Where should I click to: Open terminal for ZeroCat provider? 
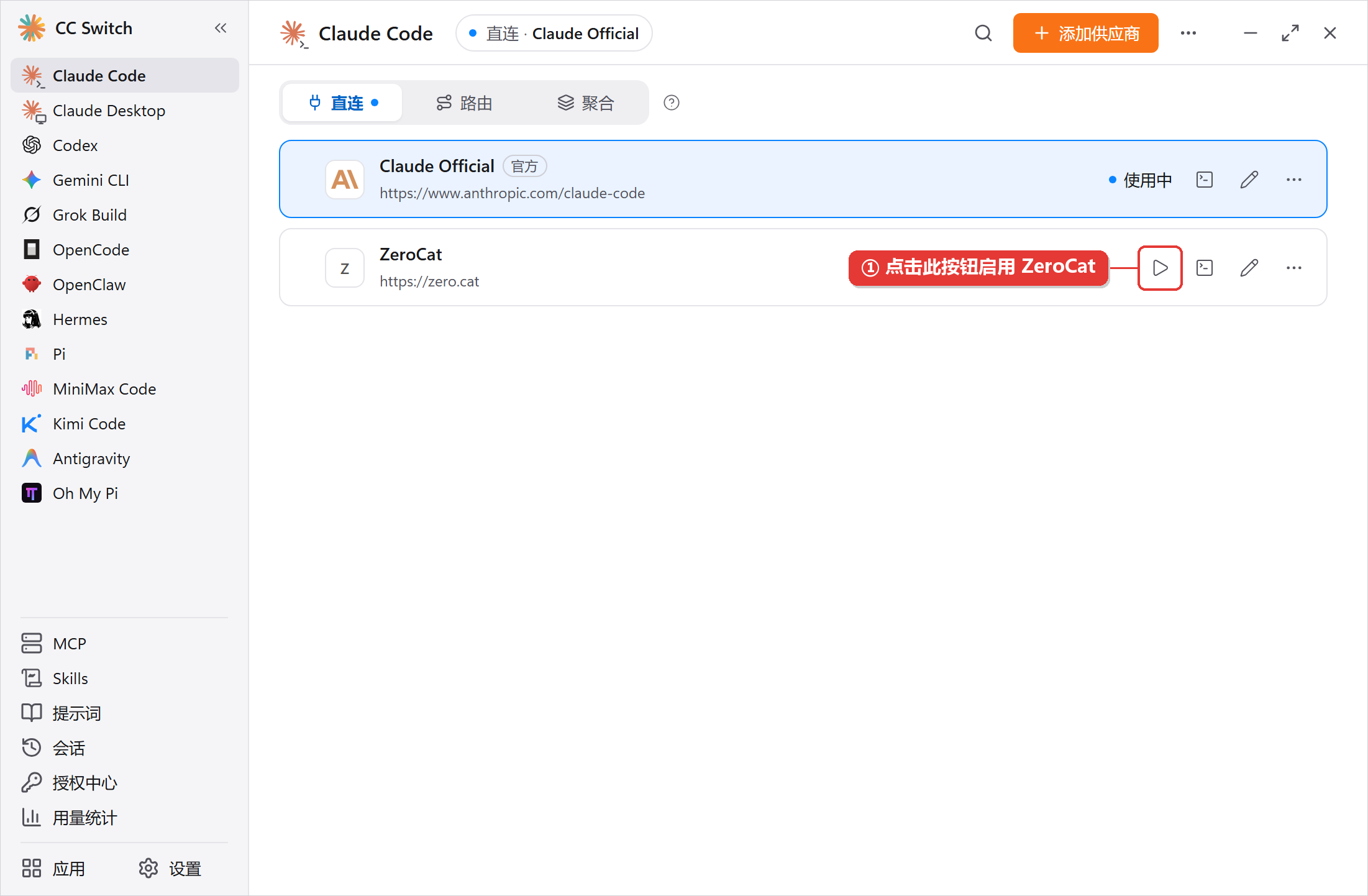coord(1205,268)
